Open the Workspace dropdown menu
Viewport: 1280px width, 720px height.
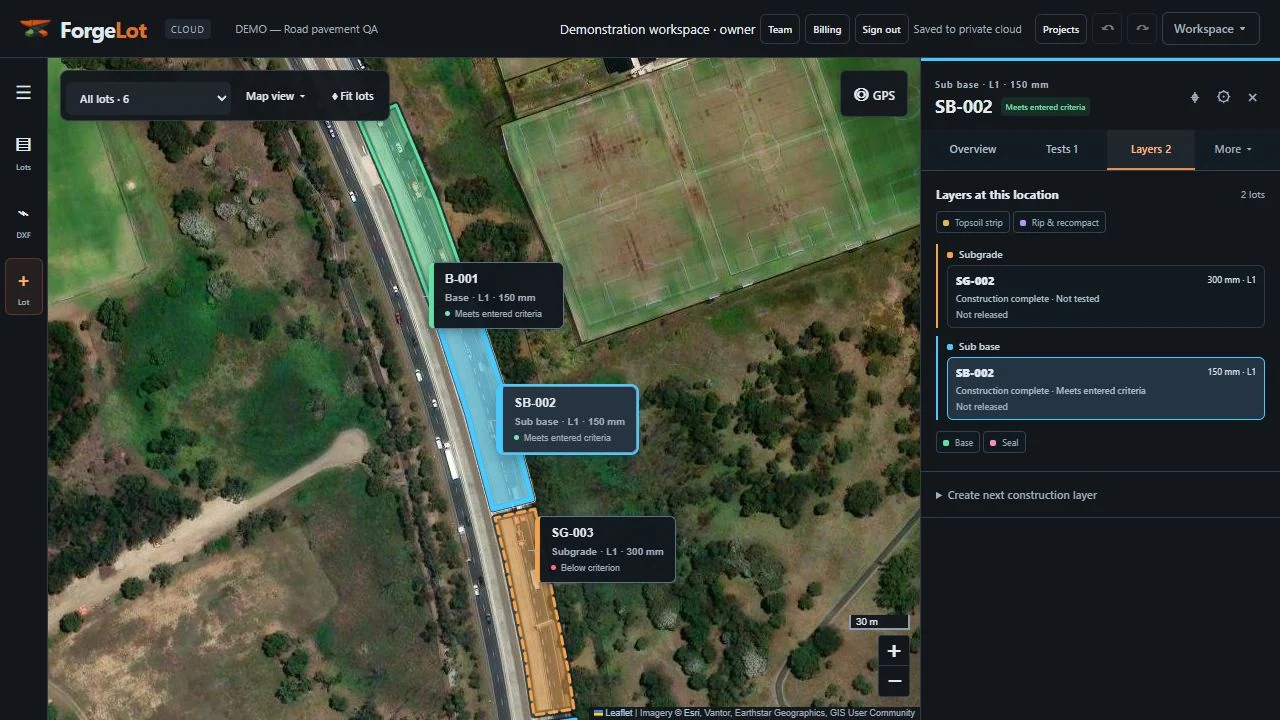tap(1210, 29)
